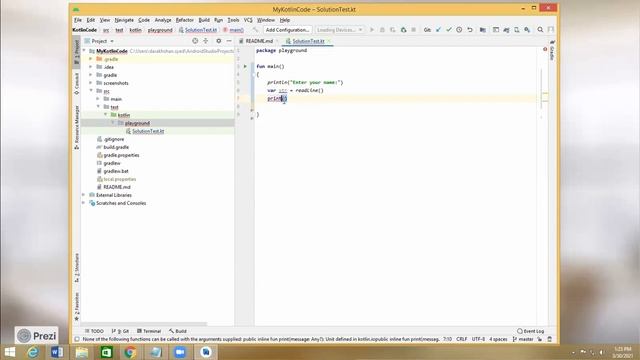640x360 pixels.
Task: Open the Project tool window side tab
Action: (76, 51)
